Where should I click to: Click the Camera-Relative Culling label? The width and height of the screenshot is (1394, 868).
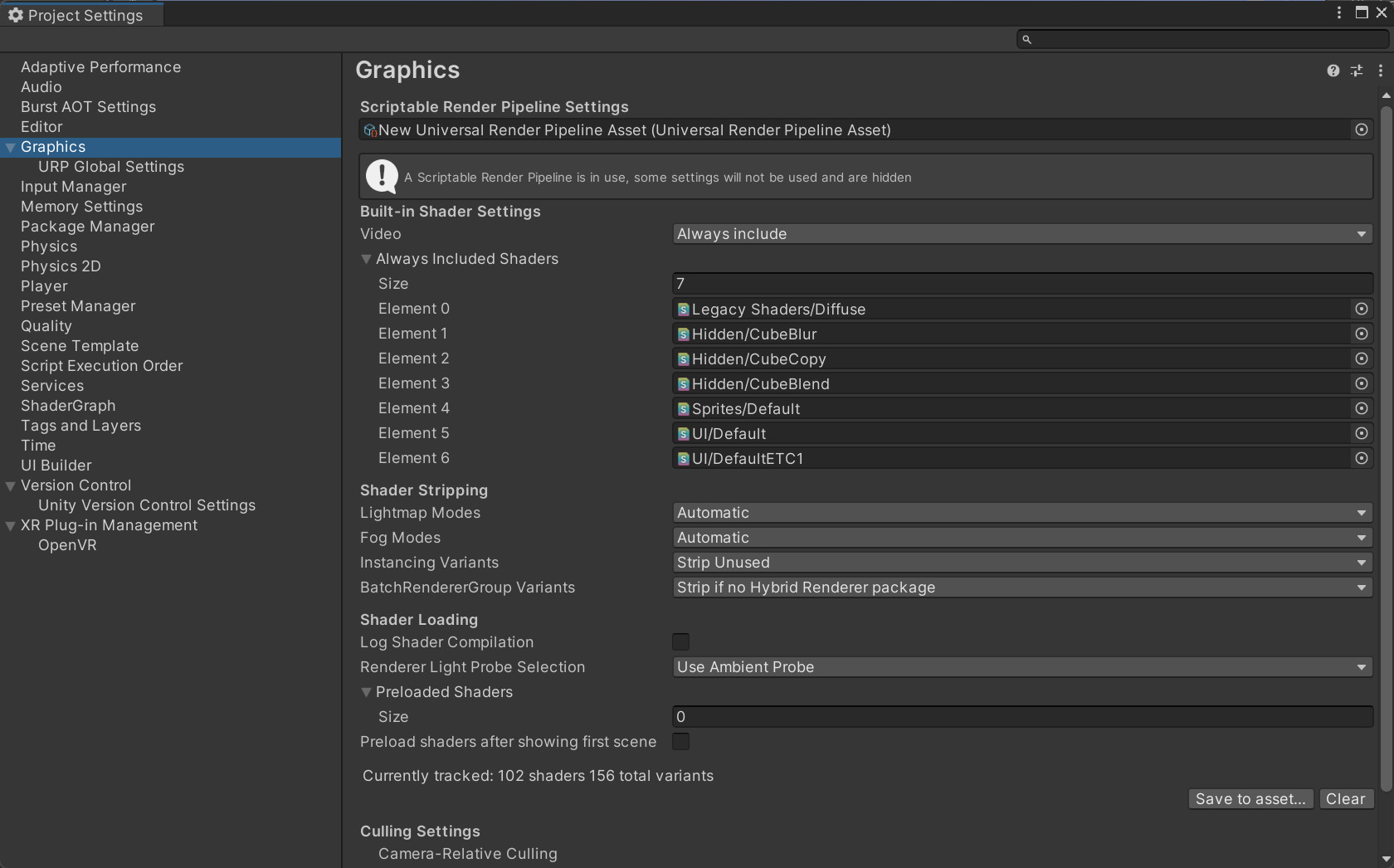(468, 854)
